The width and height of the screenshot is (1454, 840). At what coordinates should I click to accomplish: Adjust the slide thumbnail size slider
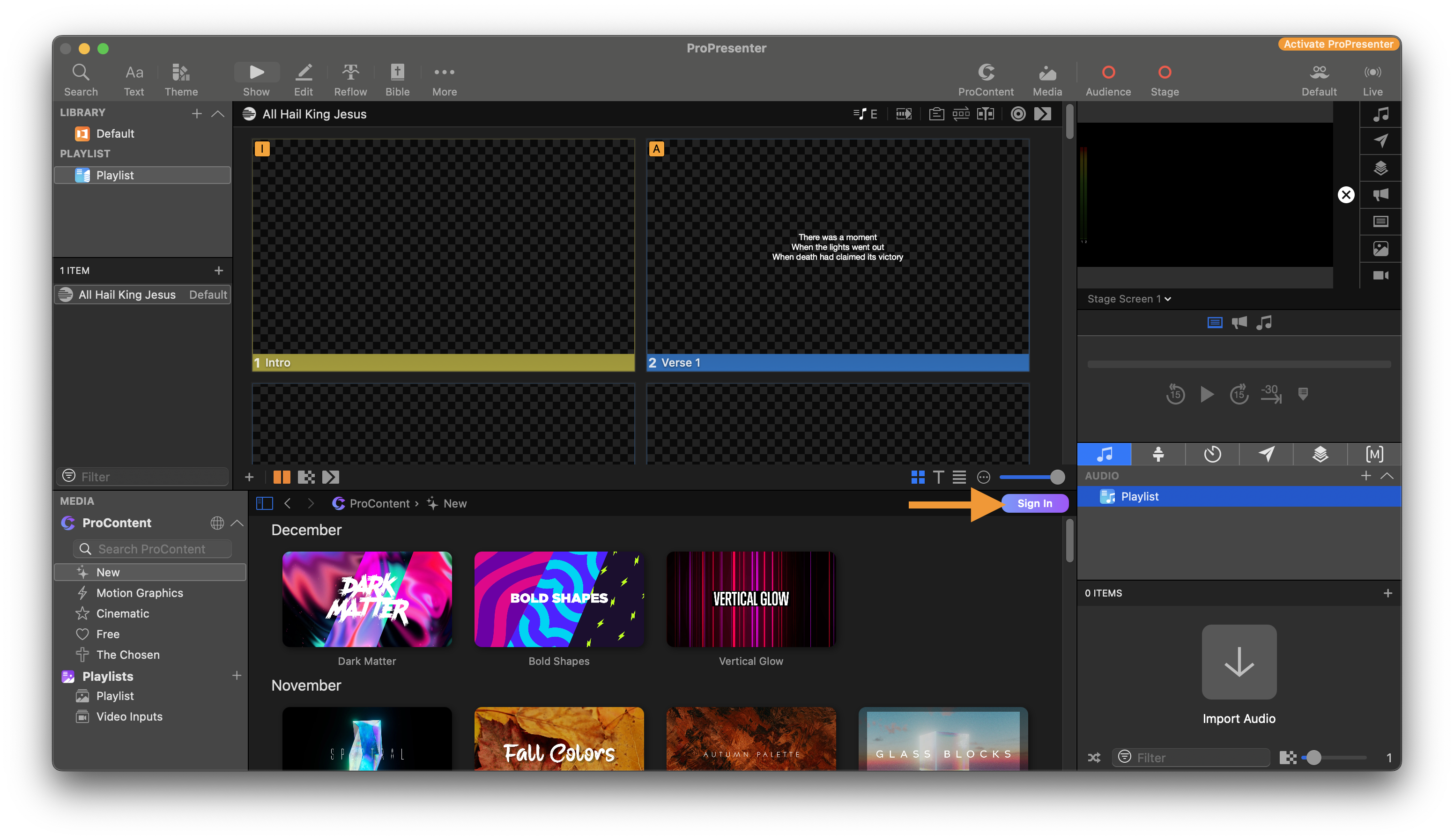[1056, 477]
